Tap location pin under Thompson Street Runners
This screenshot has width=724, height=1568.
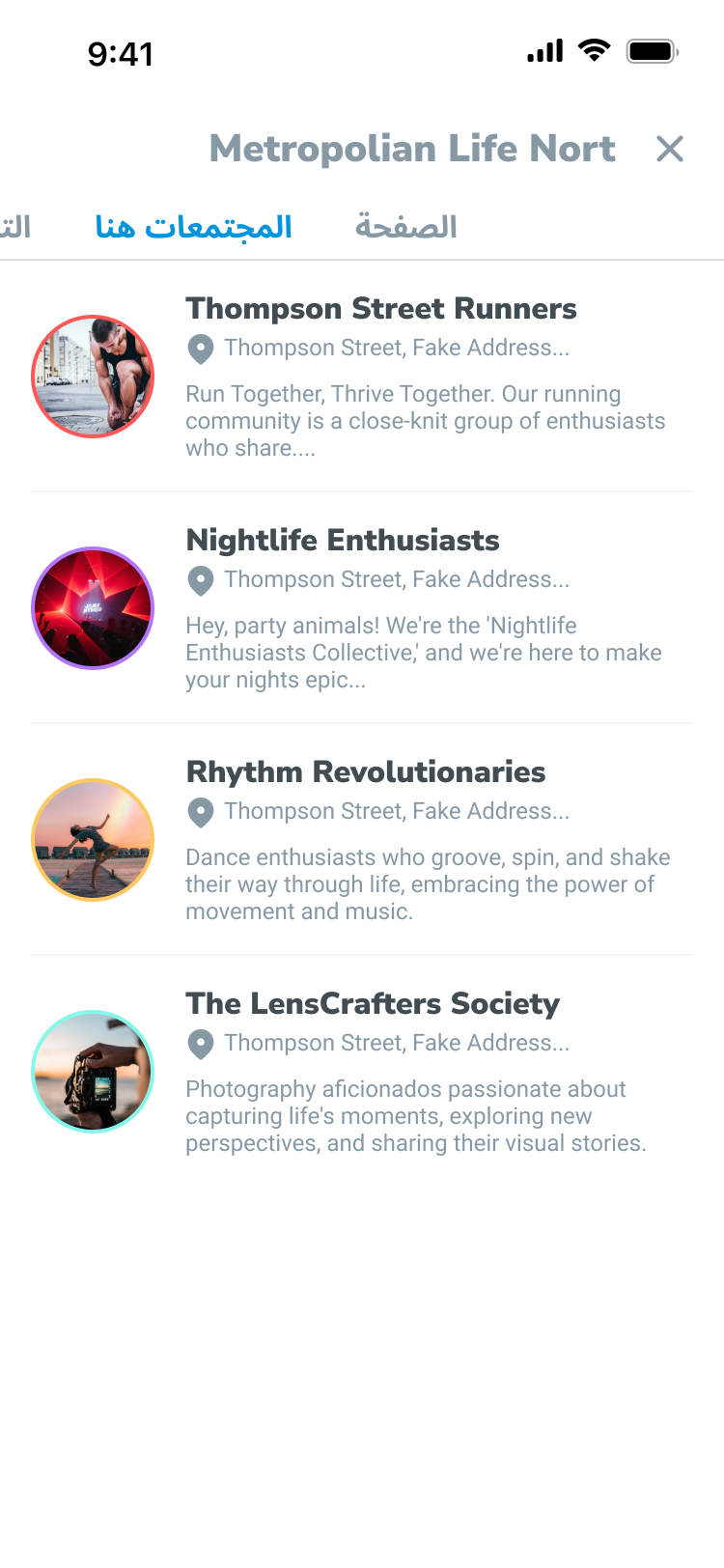coord(200,349)
